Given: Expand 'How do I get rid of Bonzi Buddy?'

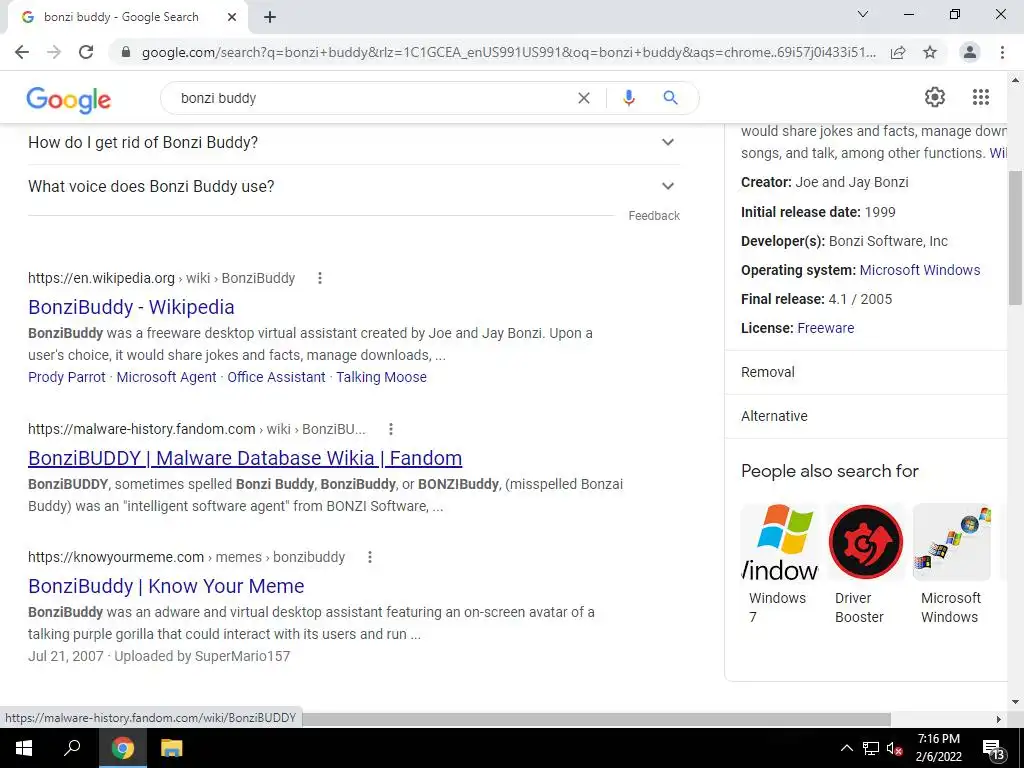Looking at the screenshot, I should point(353,142).
